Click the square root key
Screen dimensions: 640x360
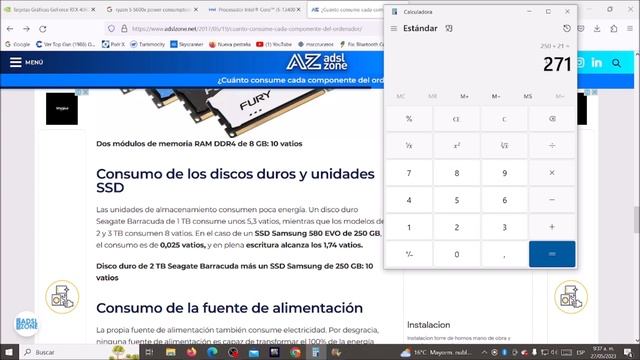(x=504, y=145)
